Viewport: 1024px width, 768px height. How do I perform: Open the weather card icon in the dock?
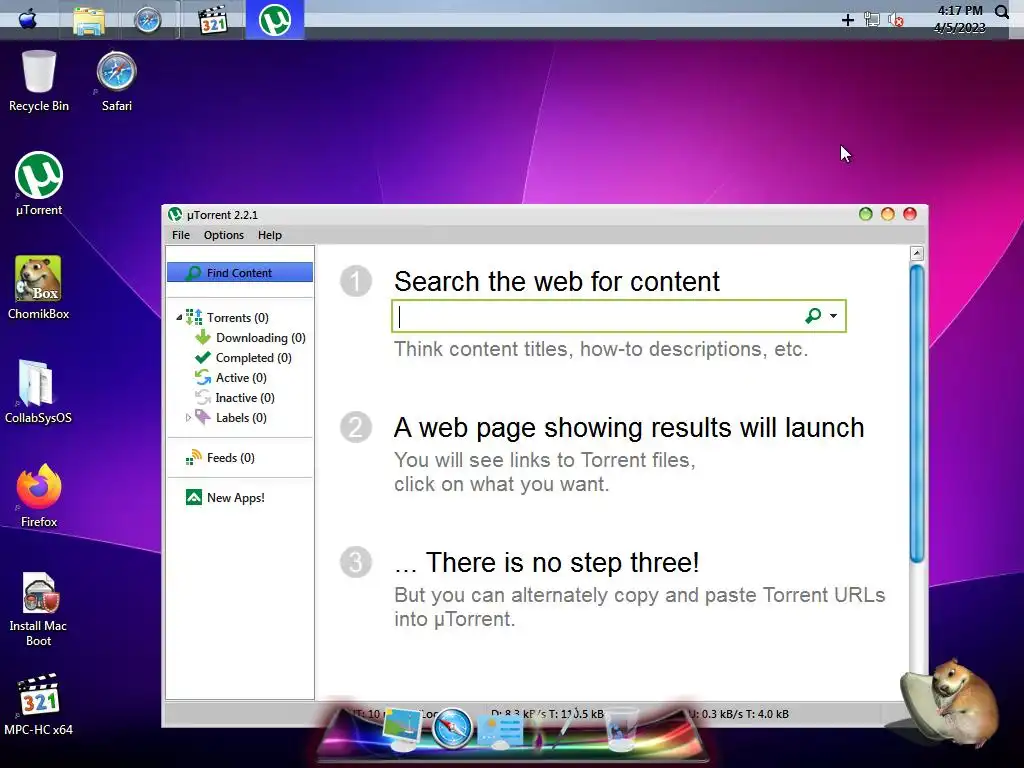point(500,731)
